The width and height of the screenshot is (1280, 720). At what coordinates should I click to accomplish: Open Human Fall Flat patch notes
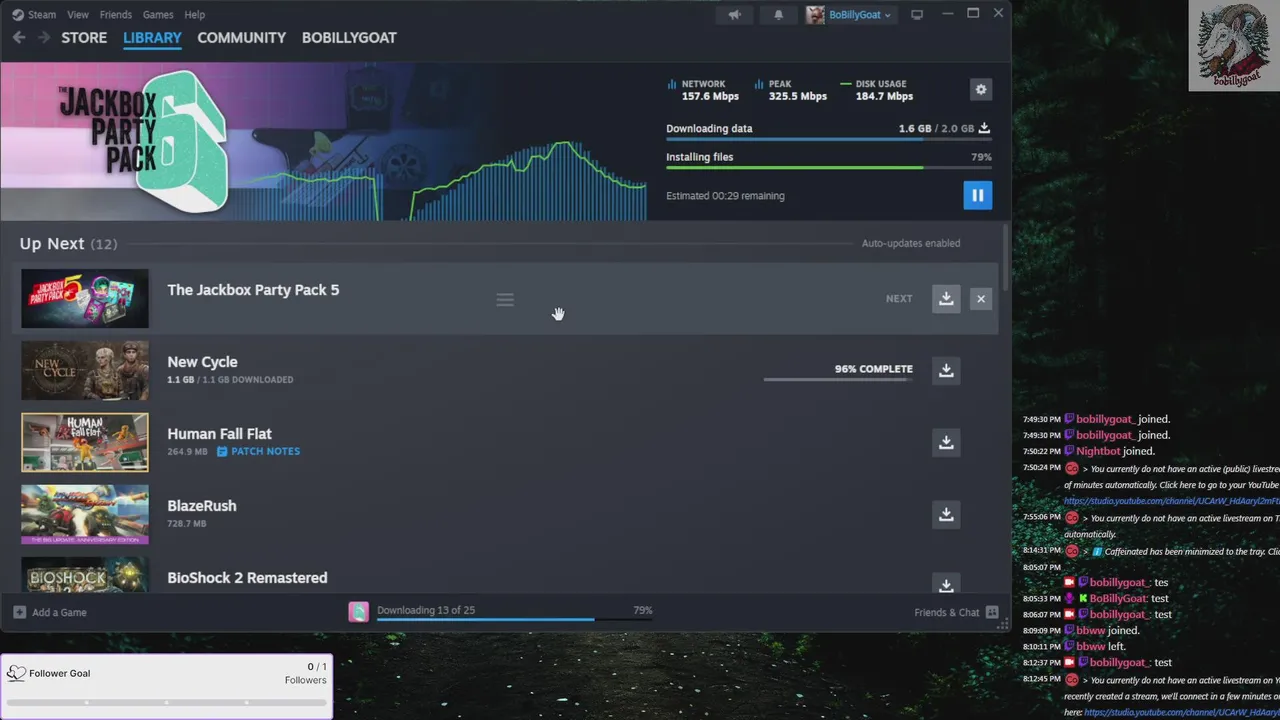point(258,451)
